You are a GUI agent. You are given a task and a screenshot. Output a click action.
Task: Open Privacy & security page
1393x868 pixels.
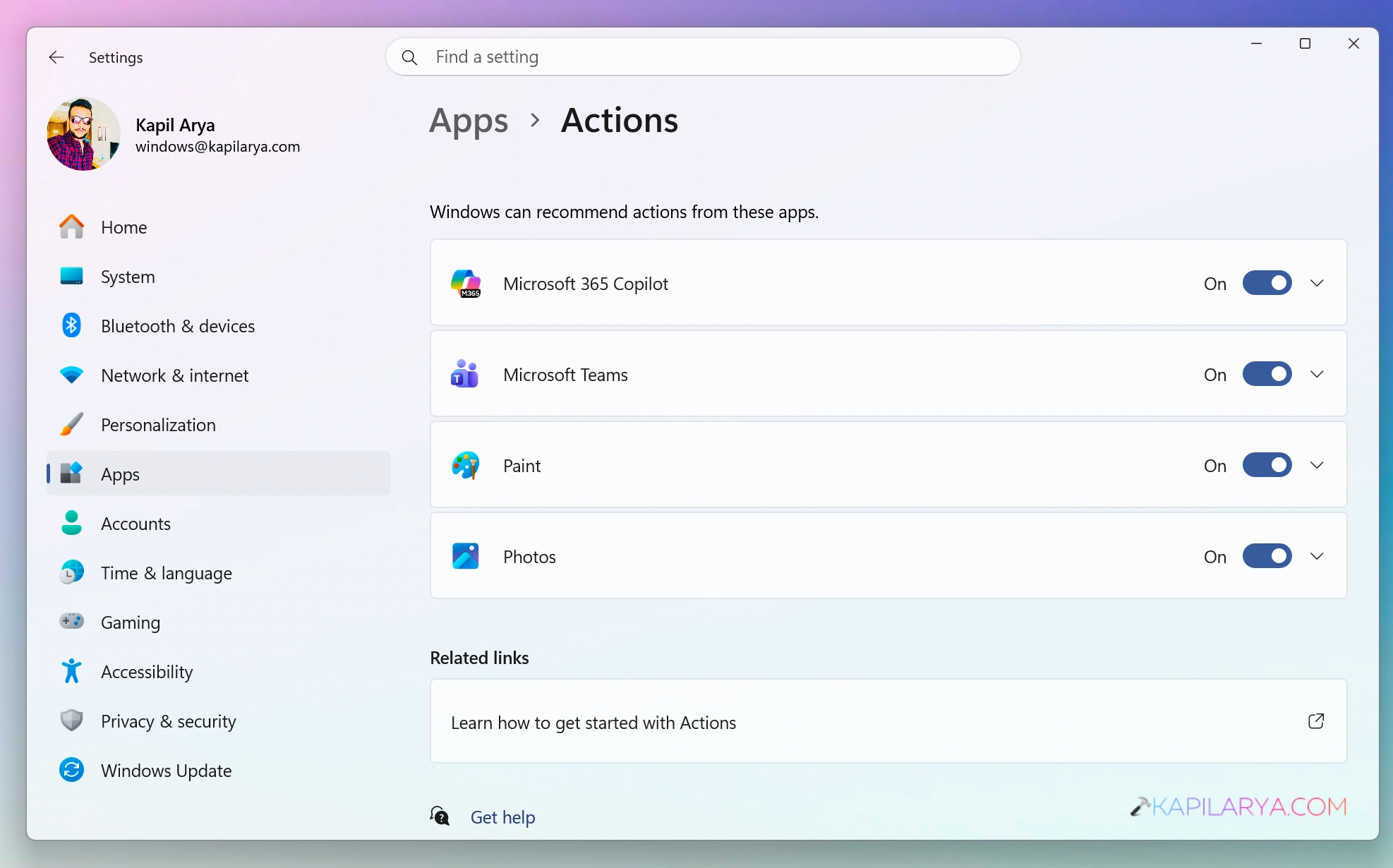(x=219, y=721)
